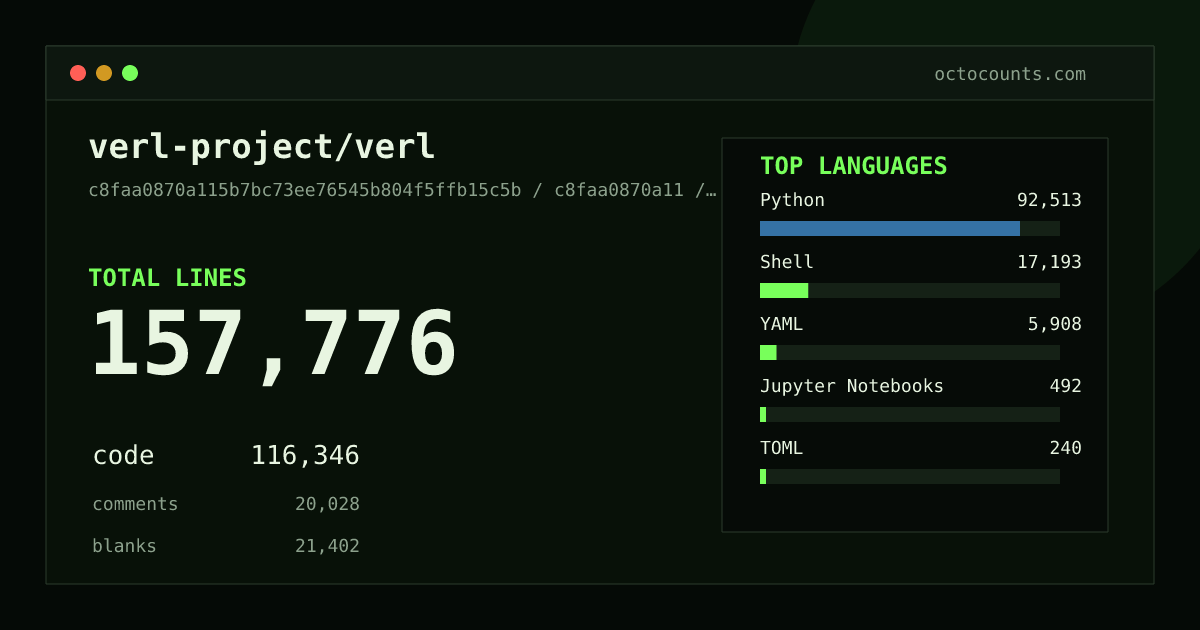This screenshot has height=630, width=1200.
Task: Select the verl-project/verl repository title
Action: pos(262,147)
